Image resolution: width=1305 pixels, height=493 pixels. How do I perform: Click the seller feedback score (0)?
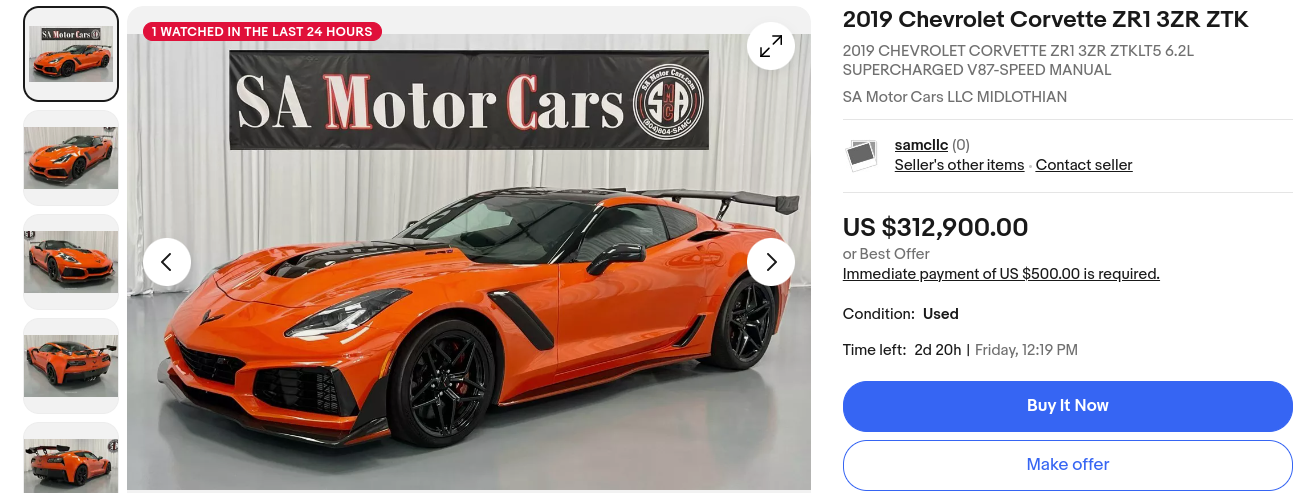(x=960, y=145)
